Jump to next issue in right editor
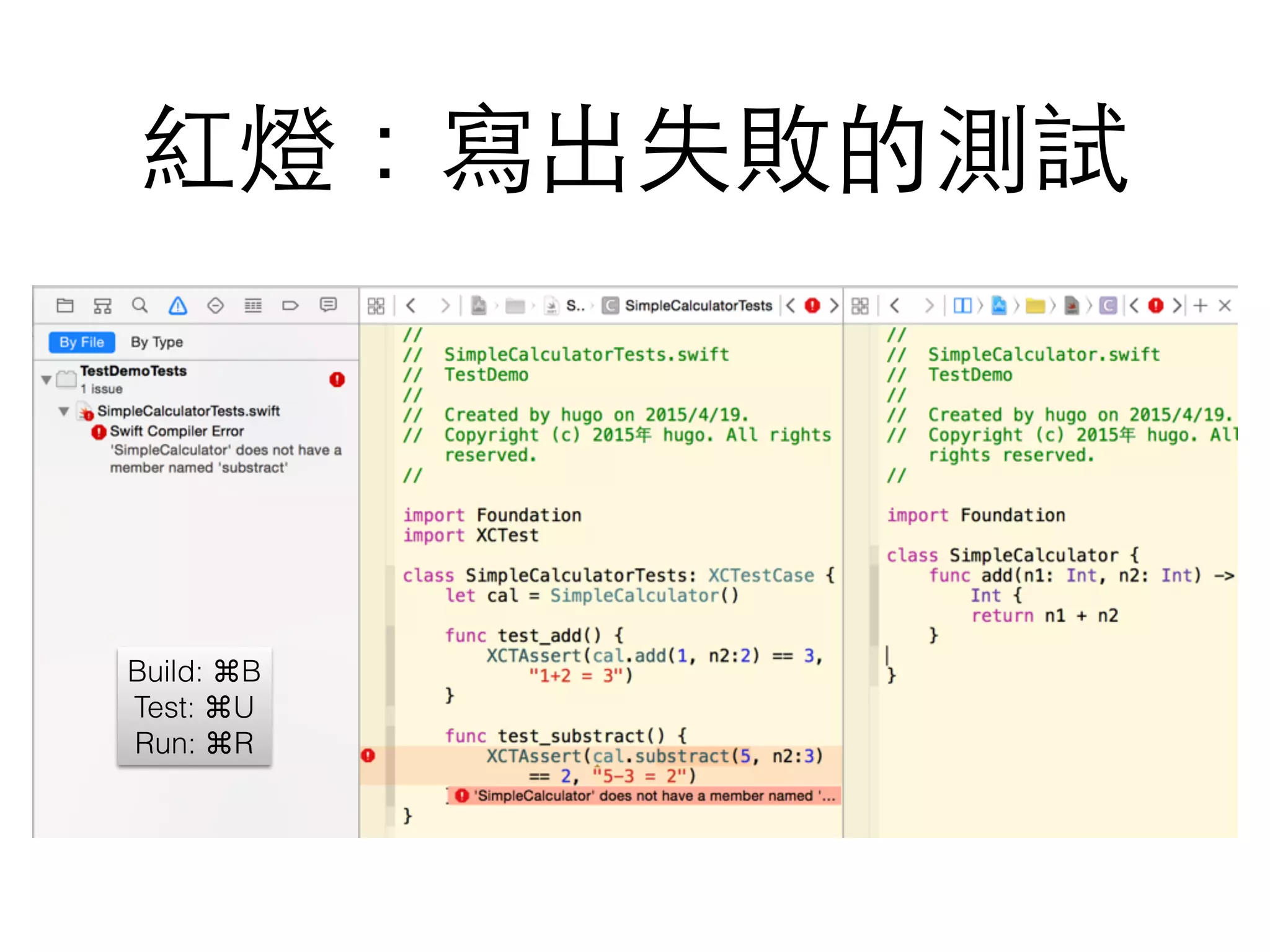 pos(1177,306)
